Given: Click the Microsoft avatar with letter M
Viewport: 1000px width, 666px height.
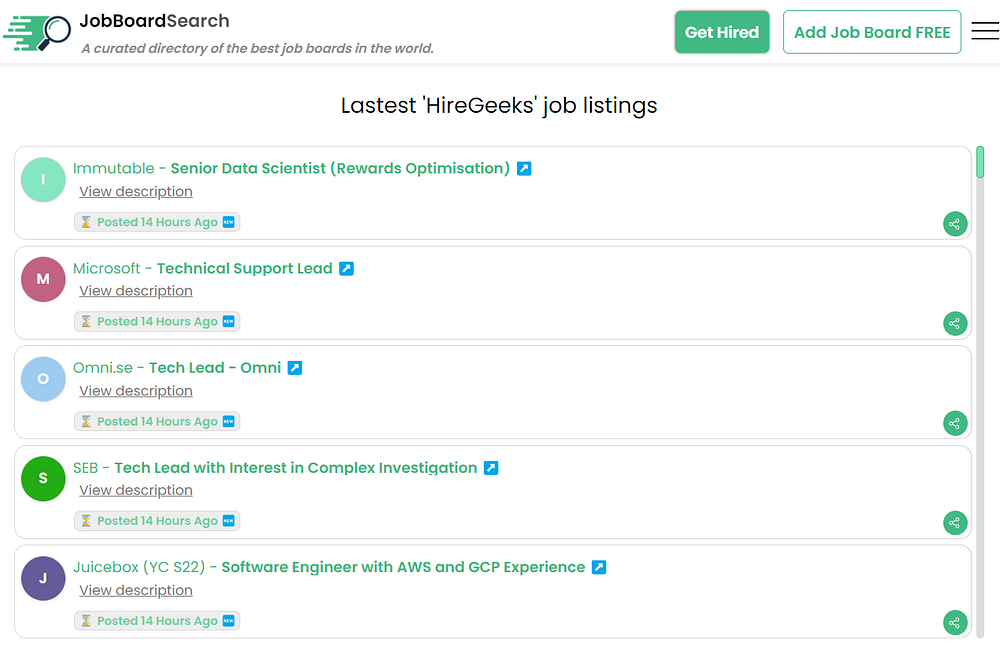Looking at the screenshot, I should click(43, 279).
